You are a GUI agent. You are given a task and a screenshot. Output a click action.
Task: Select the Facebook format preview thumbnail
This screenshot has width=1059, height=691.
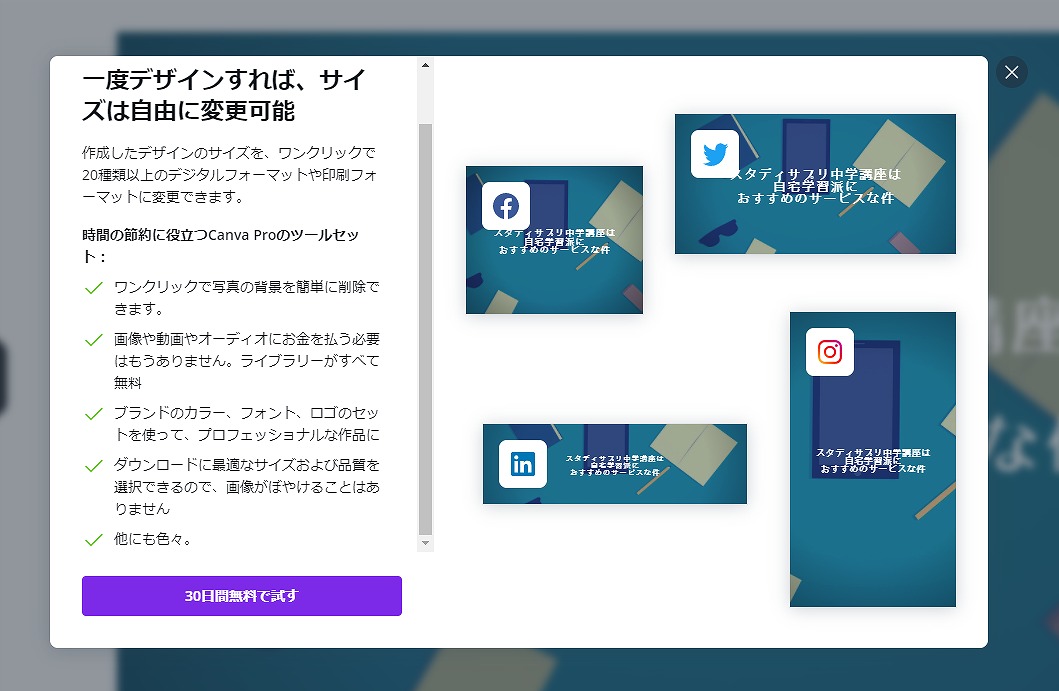tap(554, 240)
